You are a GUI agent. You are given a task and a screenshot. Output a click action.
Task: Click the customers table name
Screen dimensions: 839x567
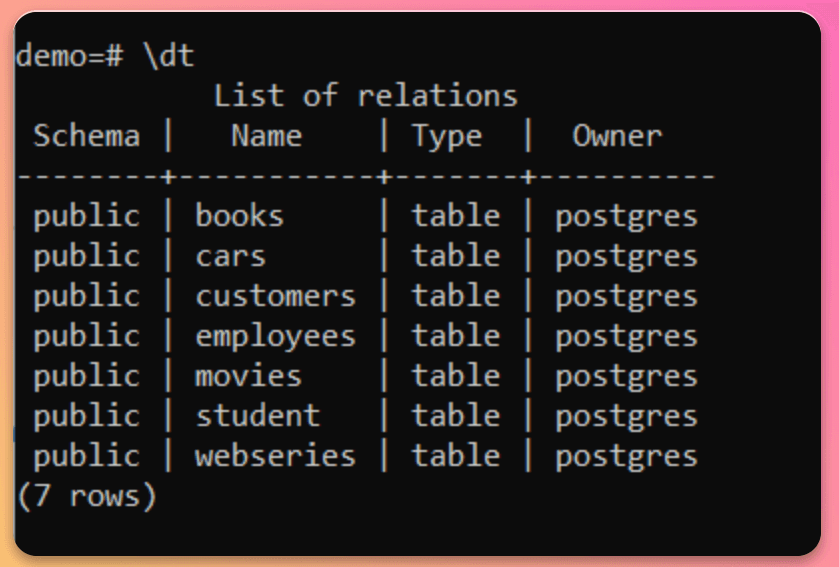275,296
